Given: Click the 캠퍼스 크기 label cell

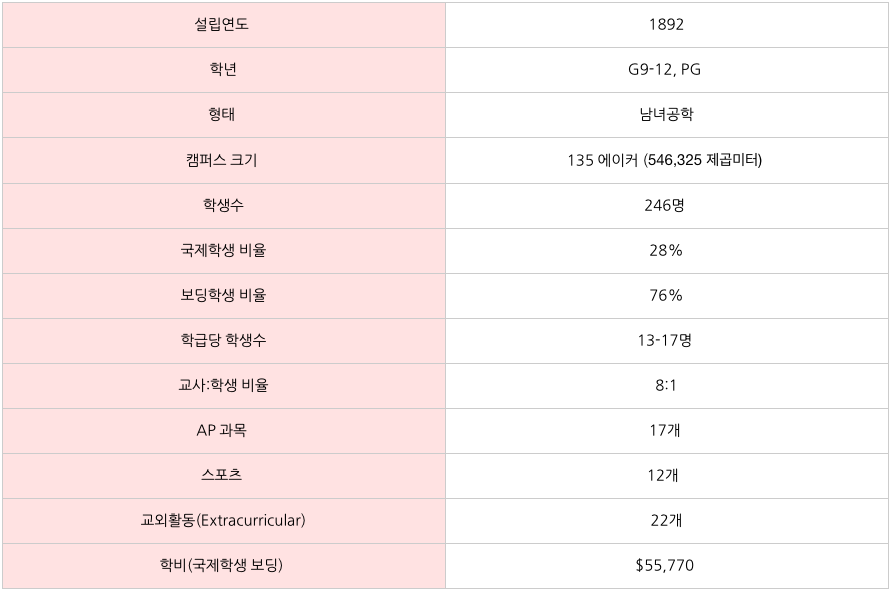Looking at the screenshot, I should tap(222, 160).
